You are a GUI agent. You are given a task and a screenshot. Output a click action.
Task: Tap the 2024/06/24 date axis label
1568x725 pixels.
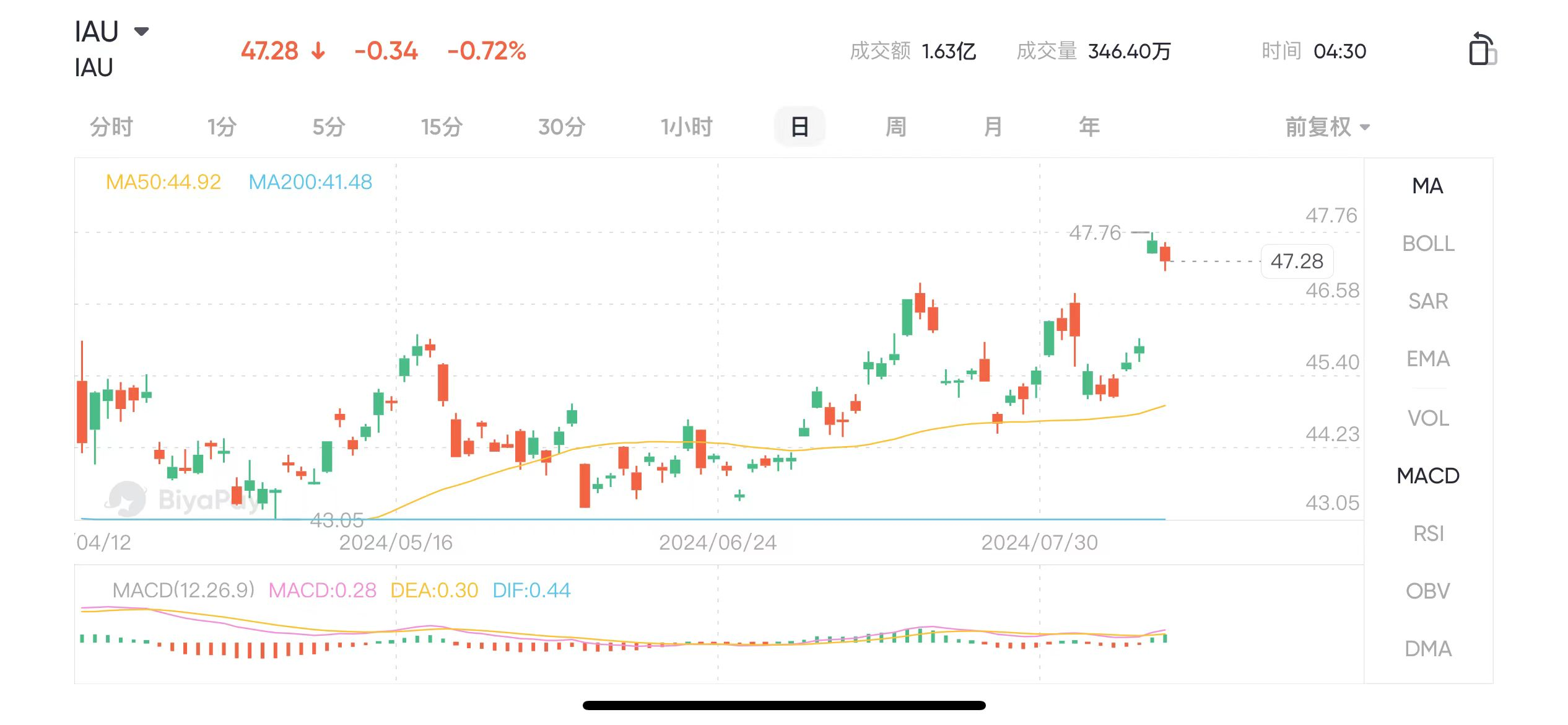(x=718, y=543)
